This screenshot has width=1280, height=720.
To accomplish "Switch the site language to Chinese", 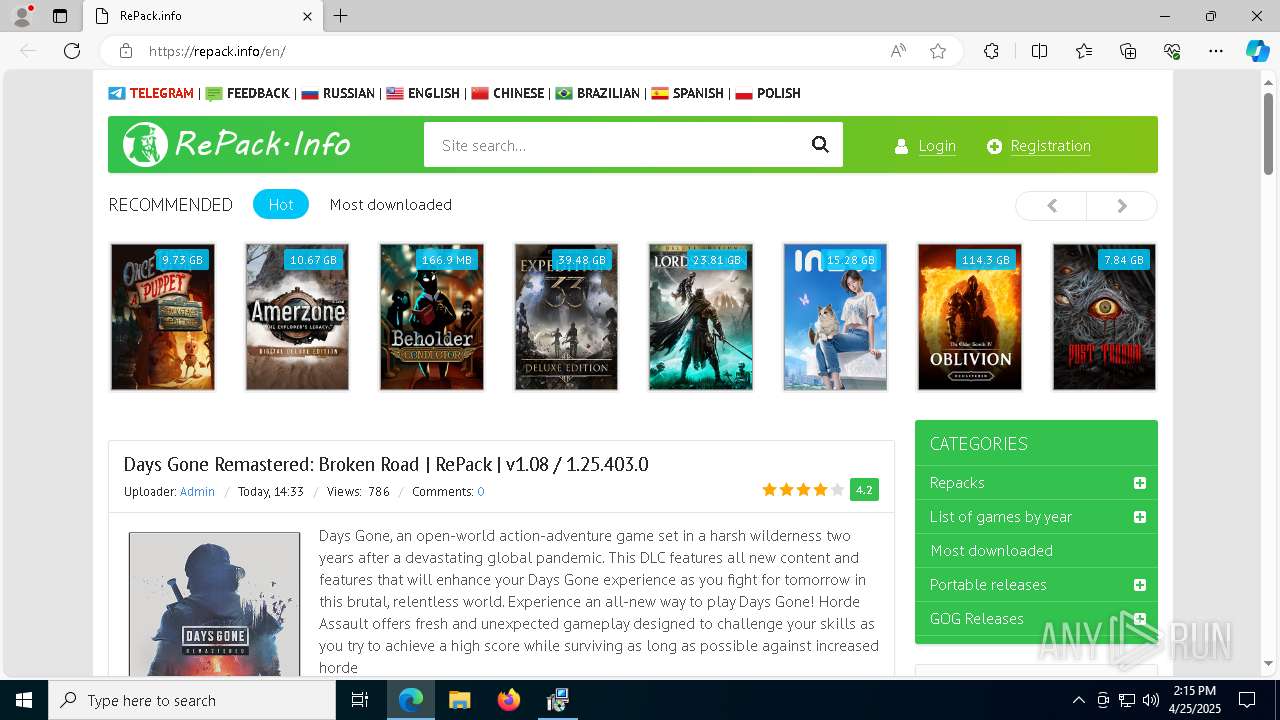I will (x=508, y=93).
